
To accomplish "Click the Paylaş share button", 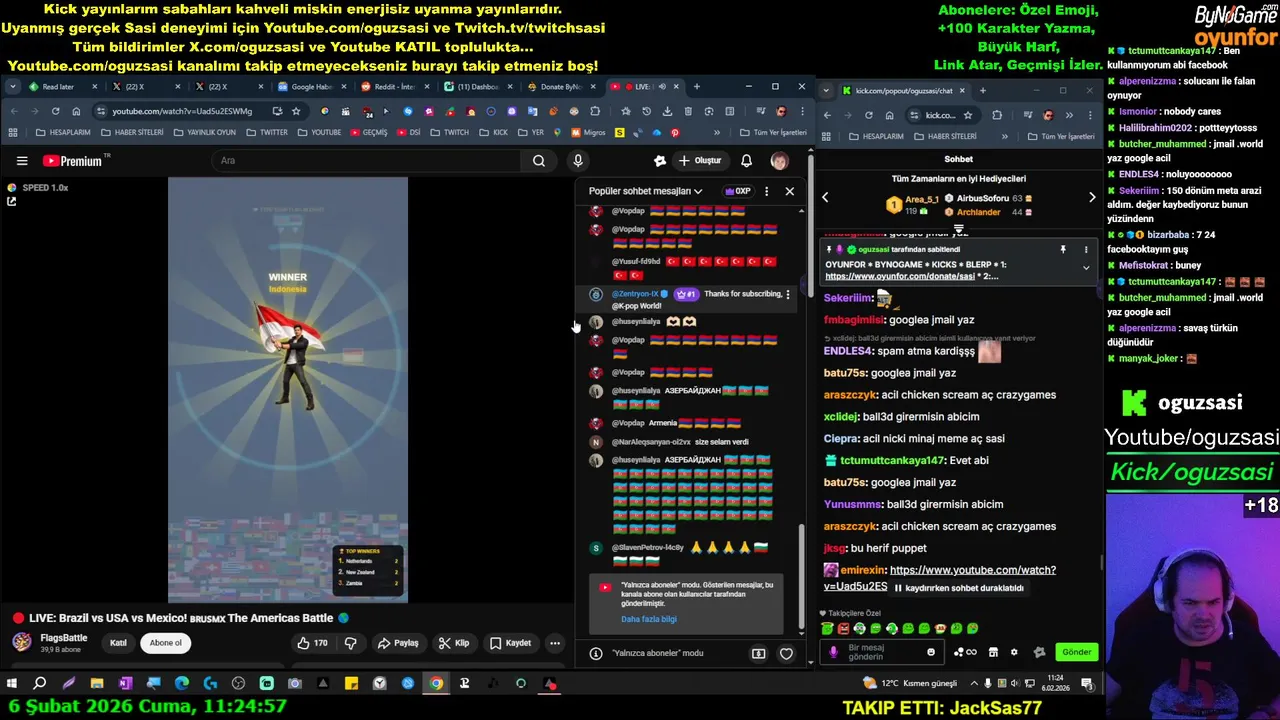I will pyautogui.click(x=398, y=643).
